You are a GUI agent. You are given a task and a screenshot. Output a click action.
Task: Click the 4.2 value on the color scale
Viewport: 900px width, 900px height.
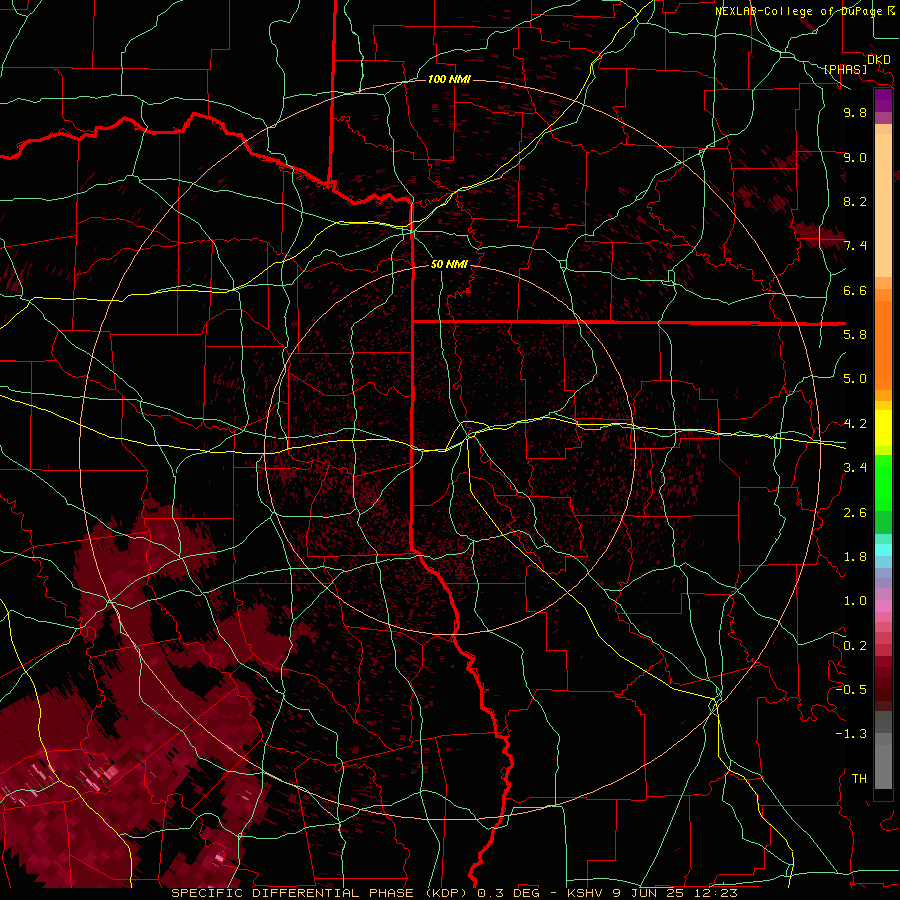pyautogui.click(x=855, y=424)
